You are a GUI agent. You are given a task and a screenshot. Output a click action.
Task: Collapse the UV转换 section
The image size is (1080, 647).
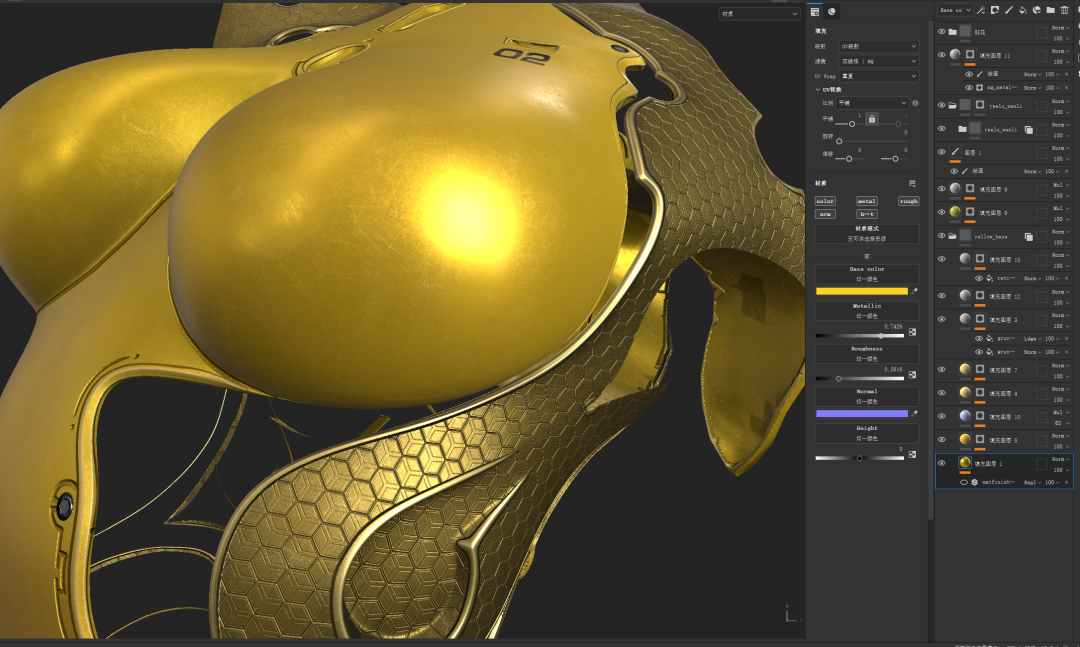click(x=818, y=90)
